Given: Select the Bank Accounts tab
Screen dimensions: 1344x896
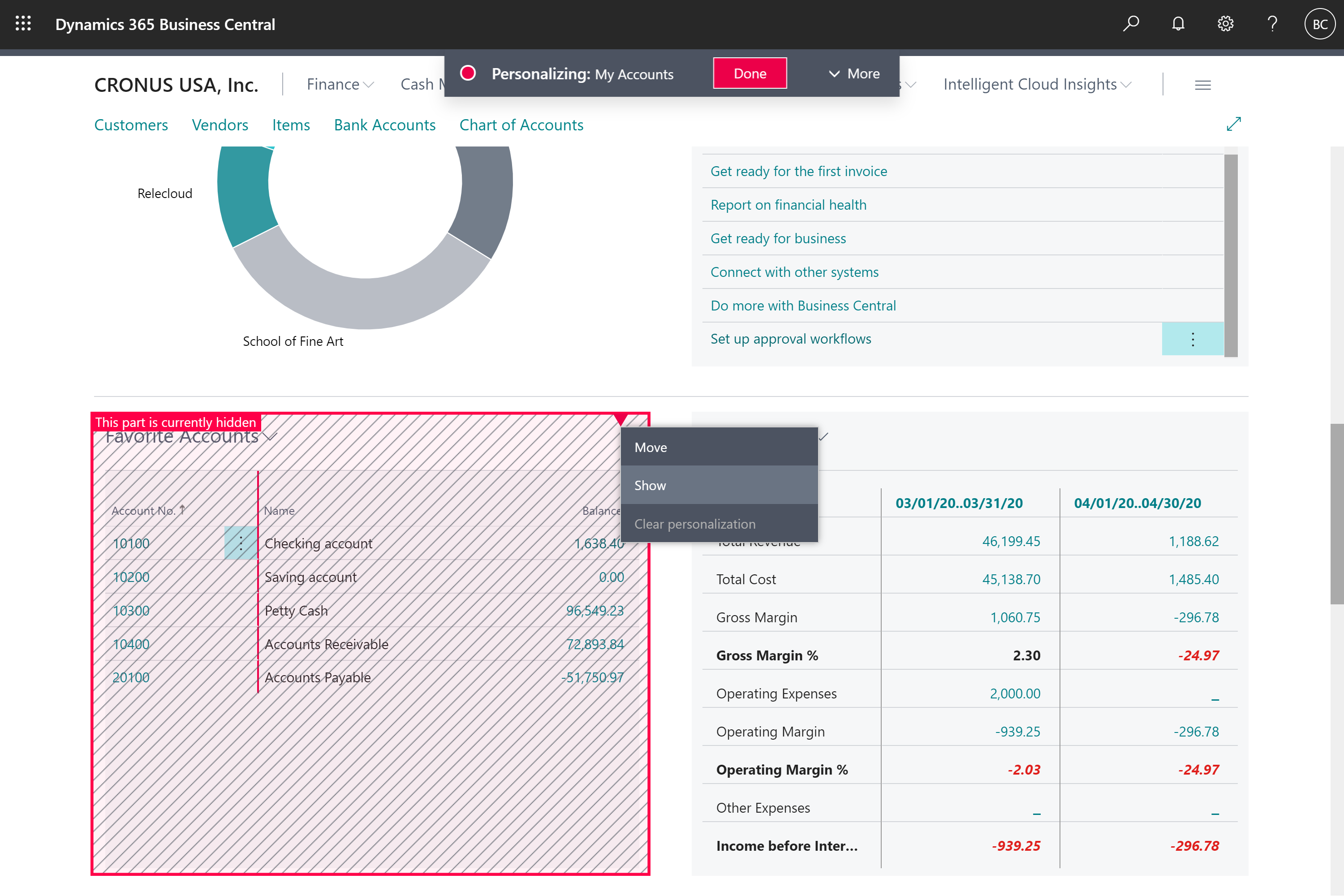Looking at the screenshot, I should [385, 124].
